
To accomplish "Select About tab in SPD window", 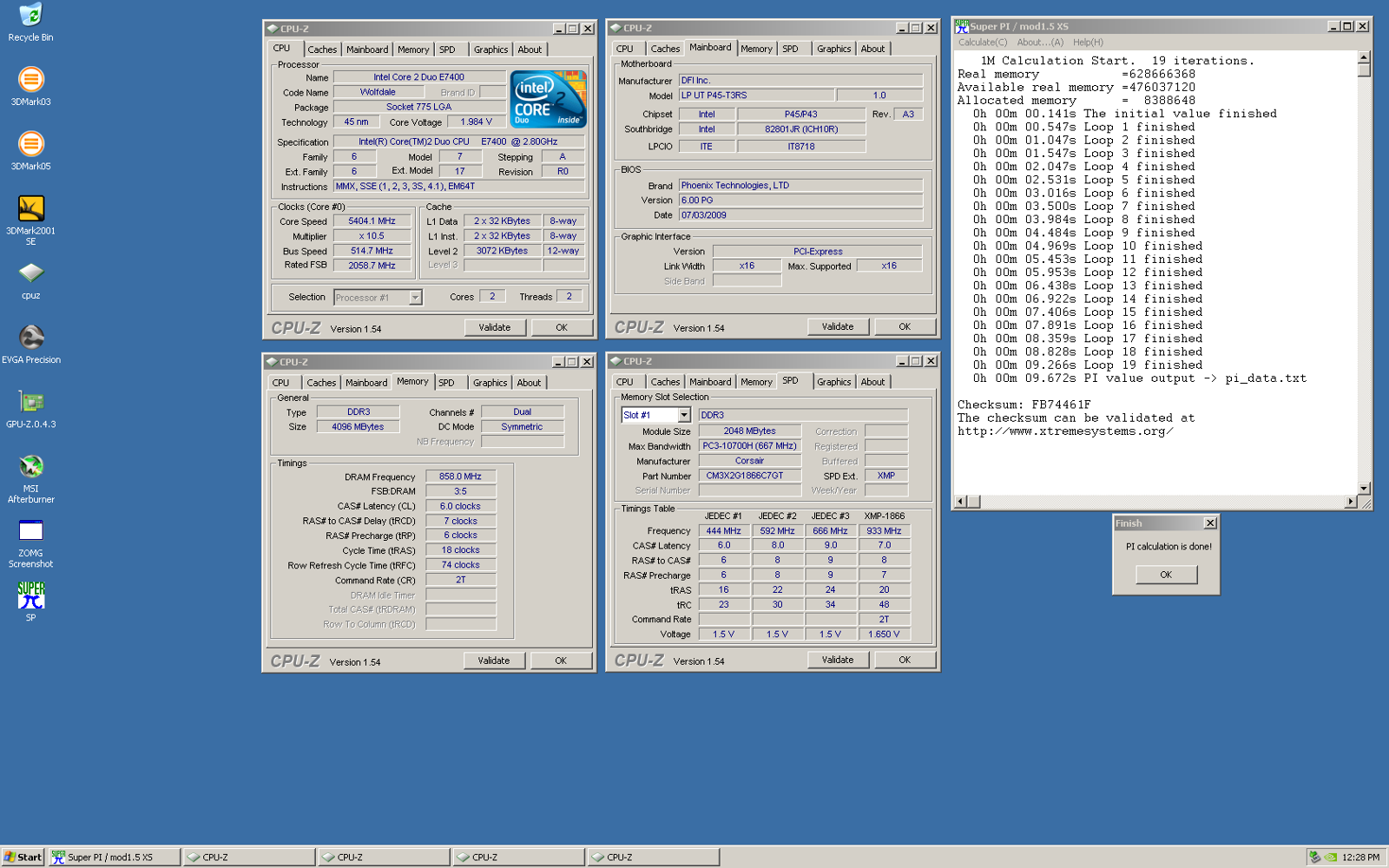I will pos(872,382).
